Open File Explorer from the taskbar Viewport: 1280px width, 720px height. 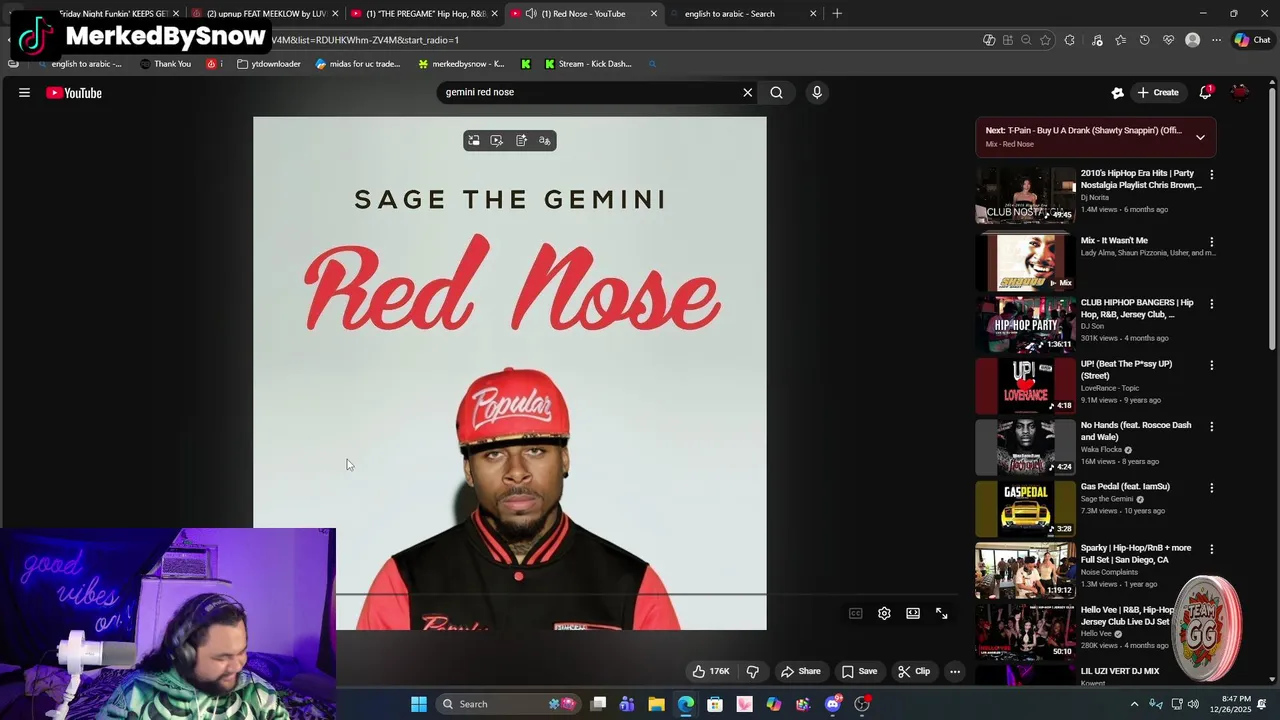click(656, 704)
